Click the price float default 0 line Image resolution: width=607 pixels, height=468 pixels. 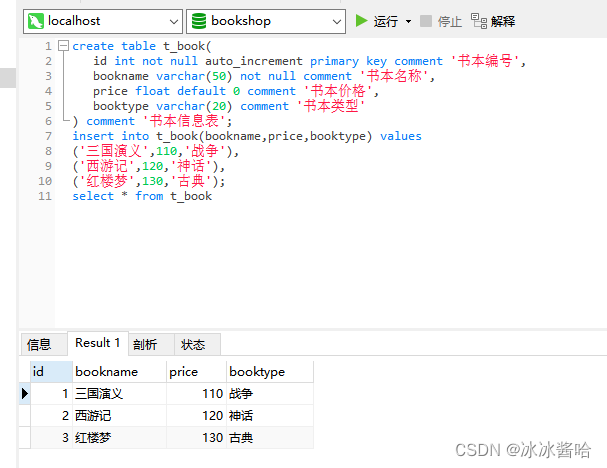coord(236,91)
